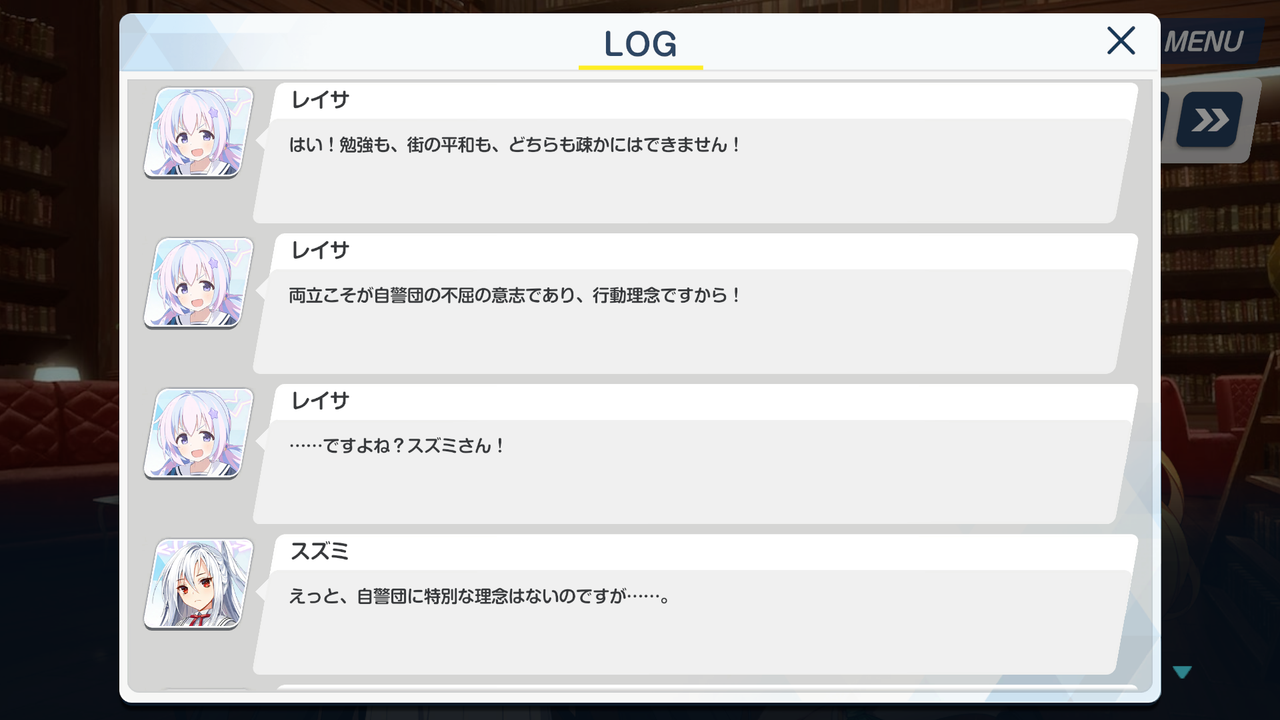Open the MENU button behind the log
The image size is (1280, 720).
coord(1201,42)
